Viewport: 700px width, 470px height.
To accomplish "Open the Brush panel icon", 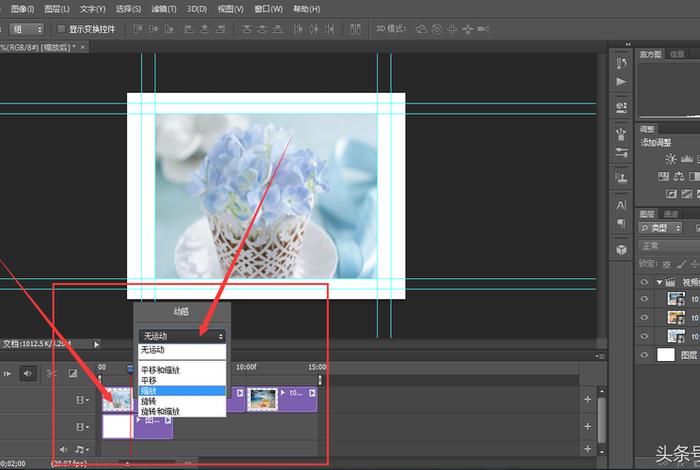I will pos(621,134).
